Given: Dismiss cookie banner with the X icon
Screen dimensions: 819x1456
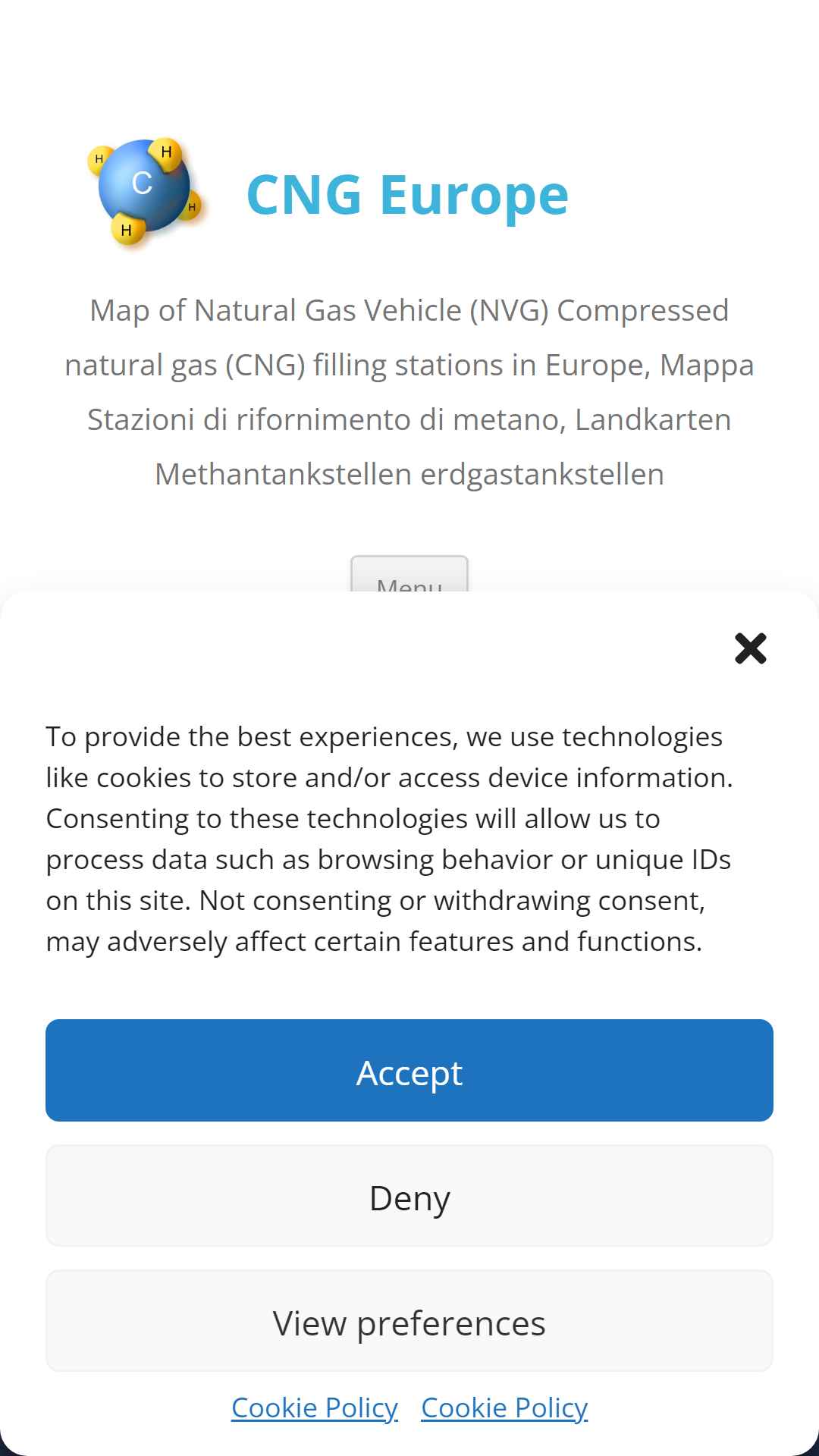Looking at the screenshot, I should coord(750,648).
